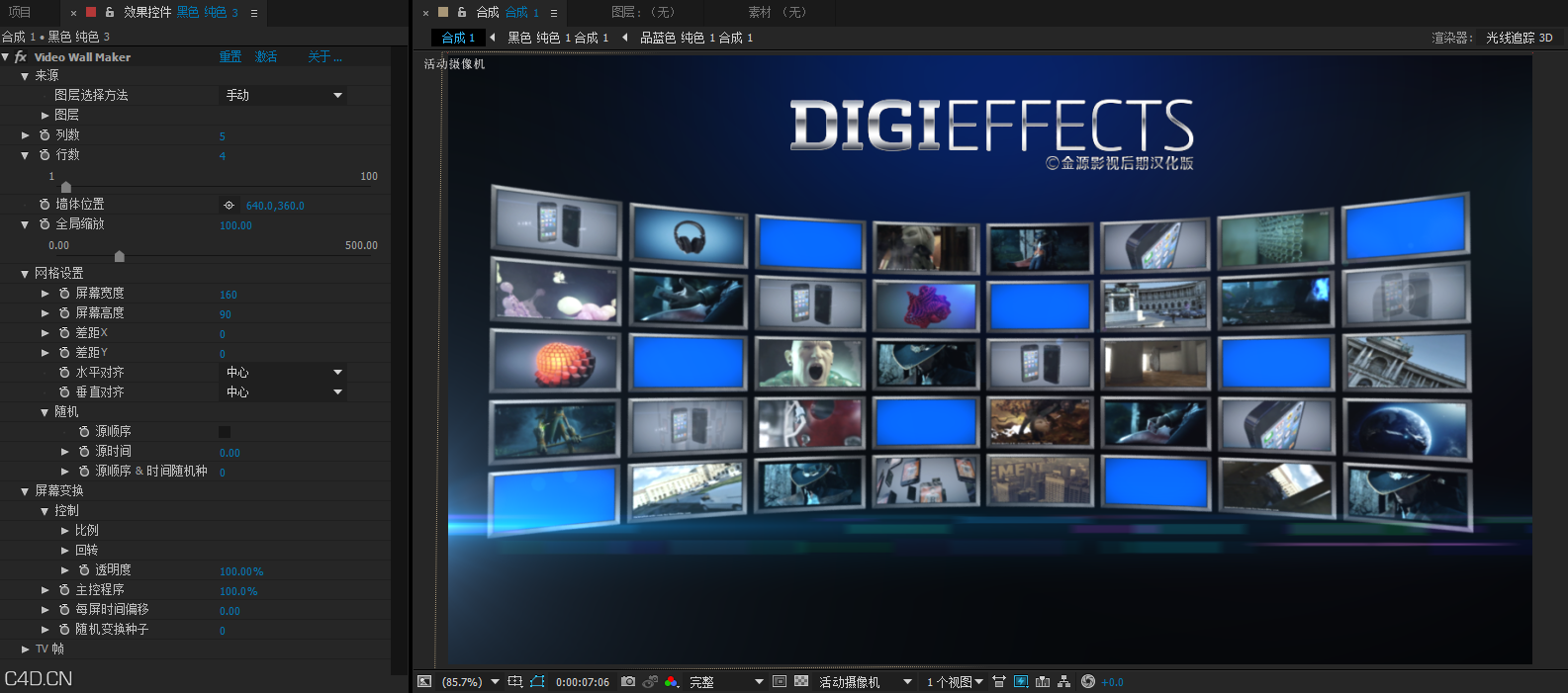The width and height of the screenshot is (1568, 693).
Task: Toggle region of interest icon
Action: 780,682
